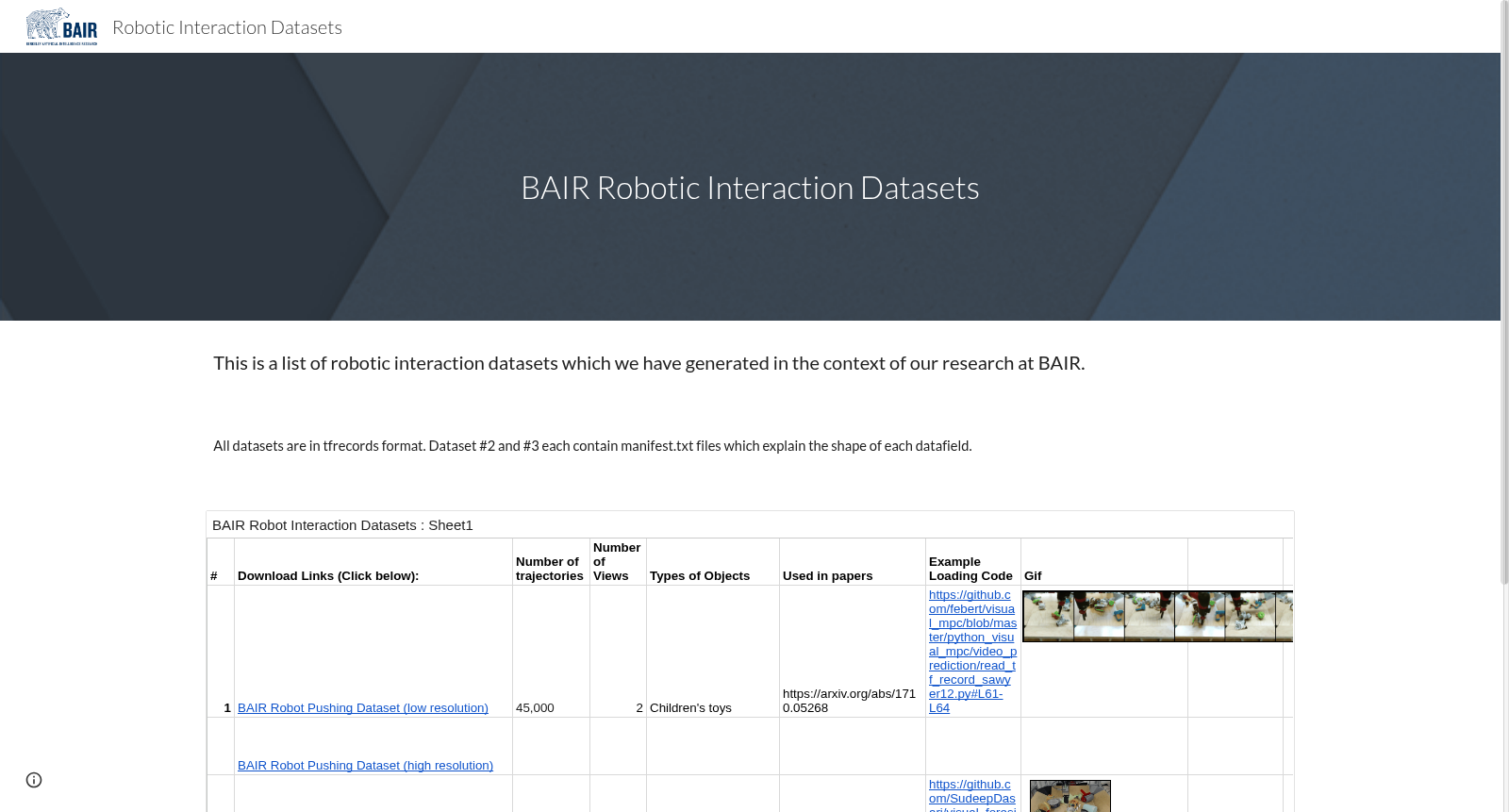Open the SudeepDas GitHub loading code link
The image size is (1509, 812).
(972, 795)
